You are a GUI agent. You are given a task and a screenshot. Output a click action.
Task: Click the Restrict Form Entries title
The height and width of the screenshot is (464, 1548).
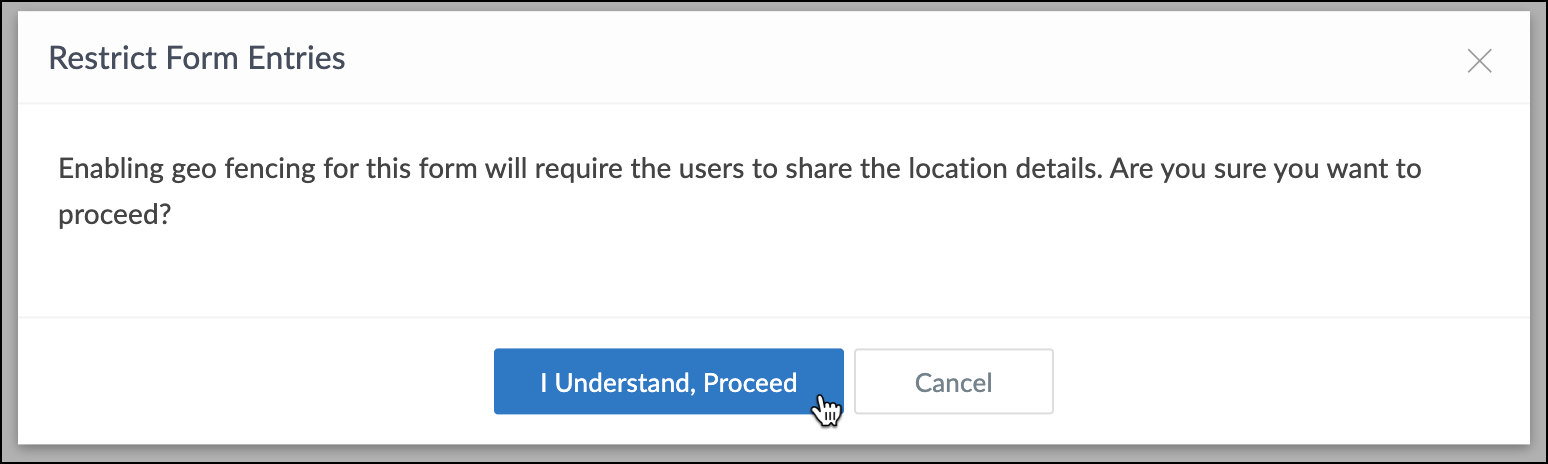[x=197, y=58]
